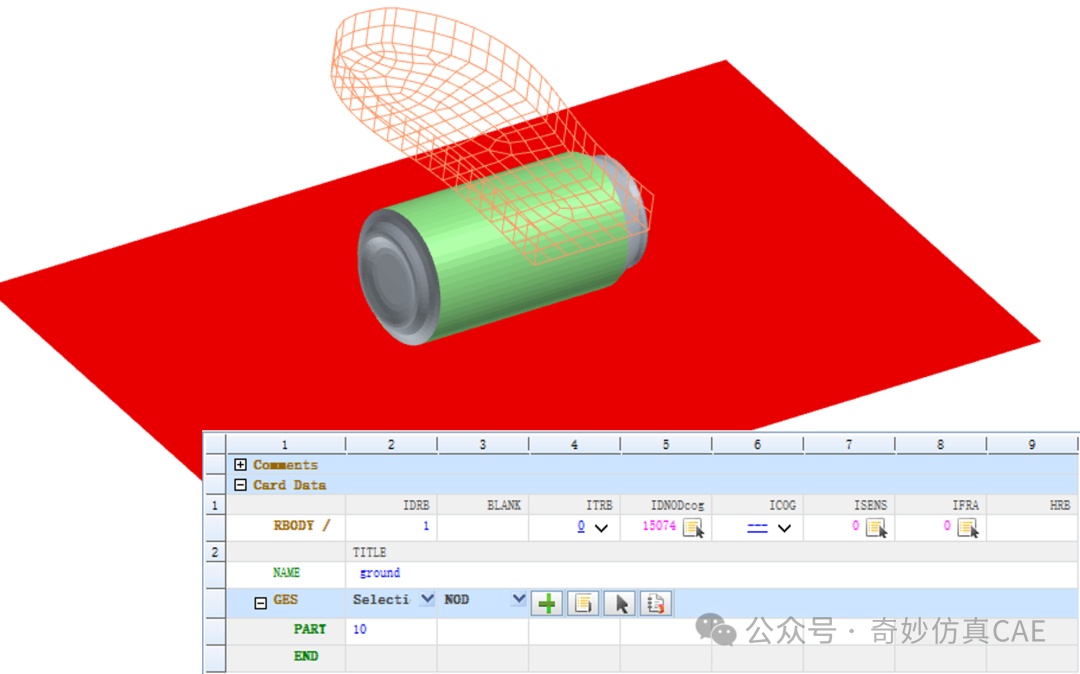Click column number 5 header
Image resolution: width=1080 pixels, height=674 pixels.
[666, 445]
